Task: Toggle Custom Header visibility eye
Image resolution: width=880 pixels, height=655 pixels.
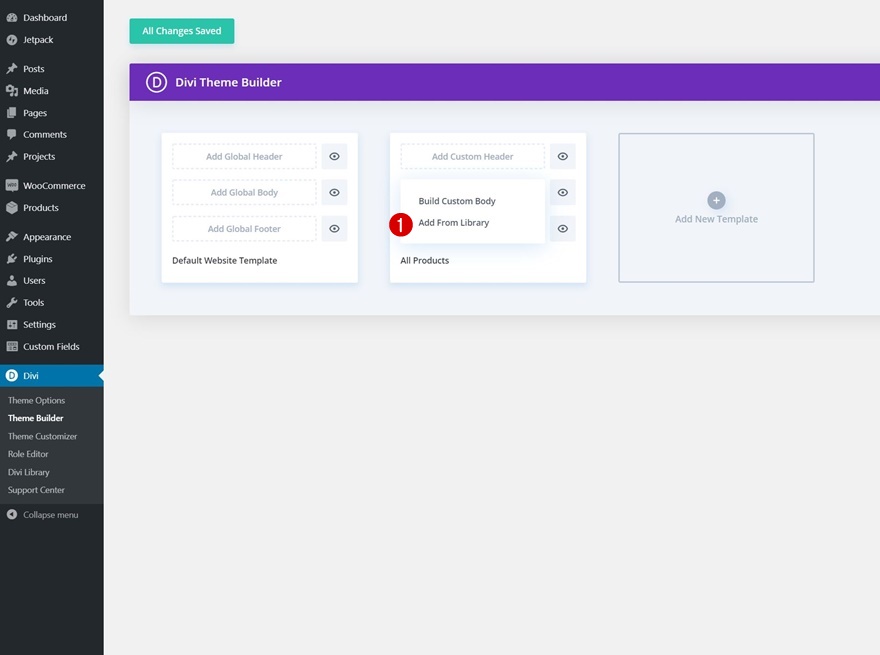Action: (x=563, y=157)
